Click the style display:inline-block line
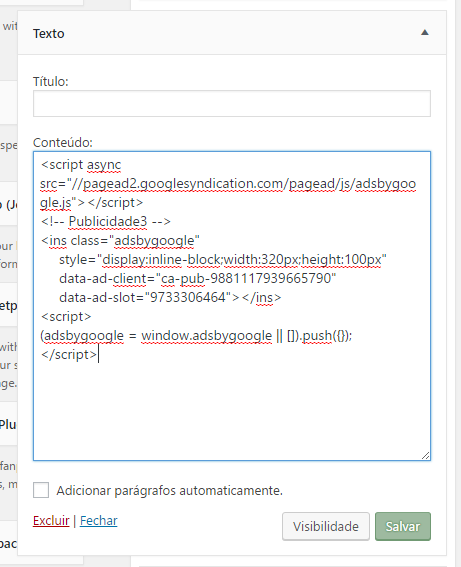This screenshot has width=461, height=567. point(223,260)
